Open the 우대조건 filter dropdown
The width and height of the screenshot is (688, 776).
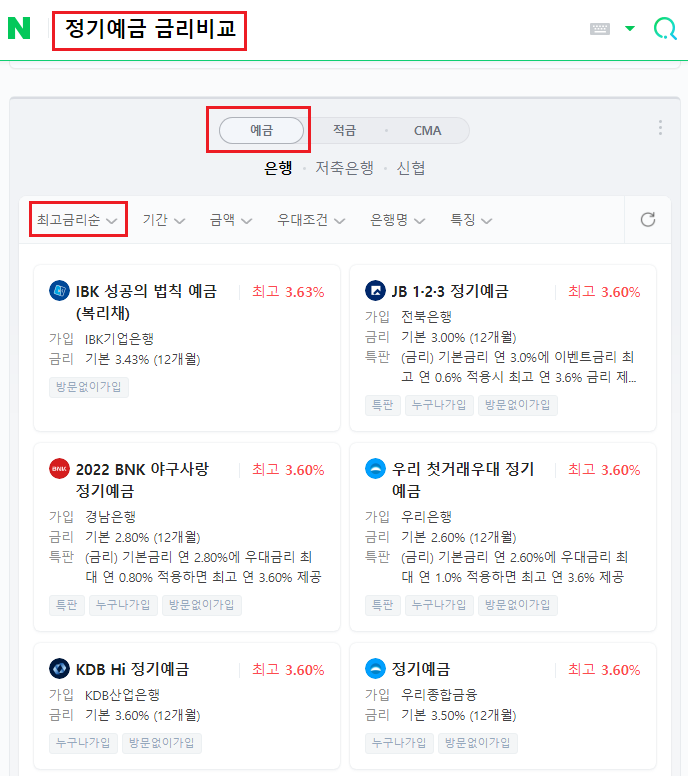coord(311,219)
